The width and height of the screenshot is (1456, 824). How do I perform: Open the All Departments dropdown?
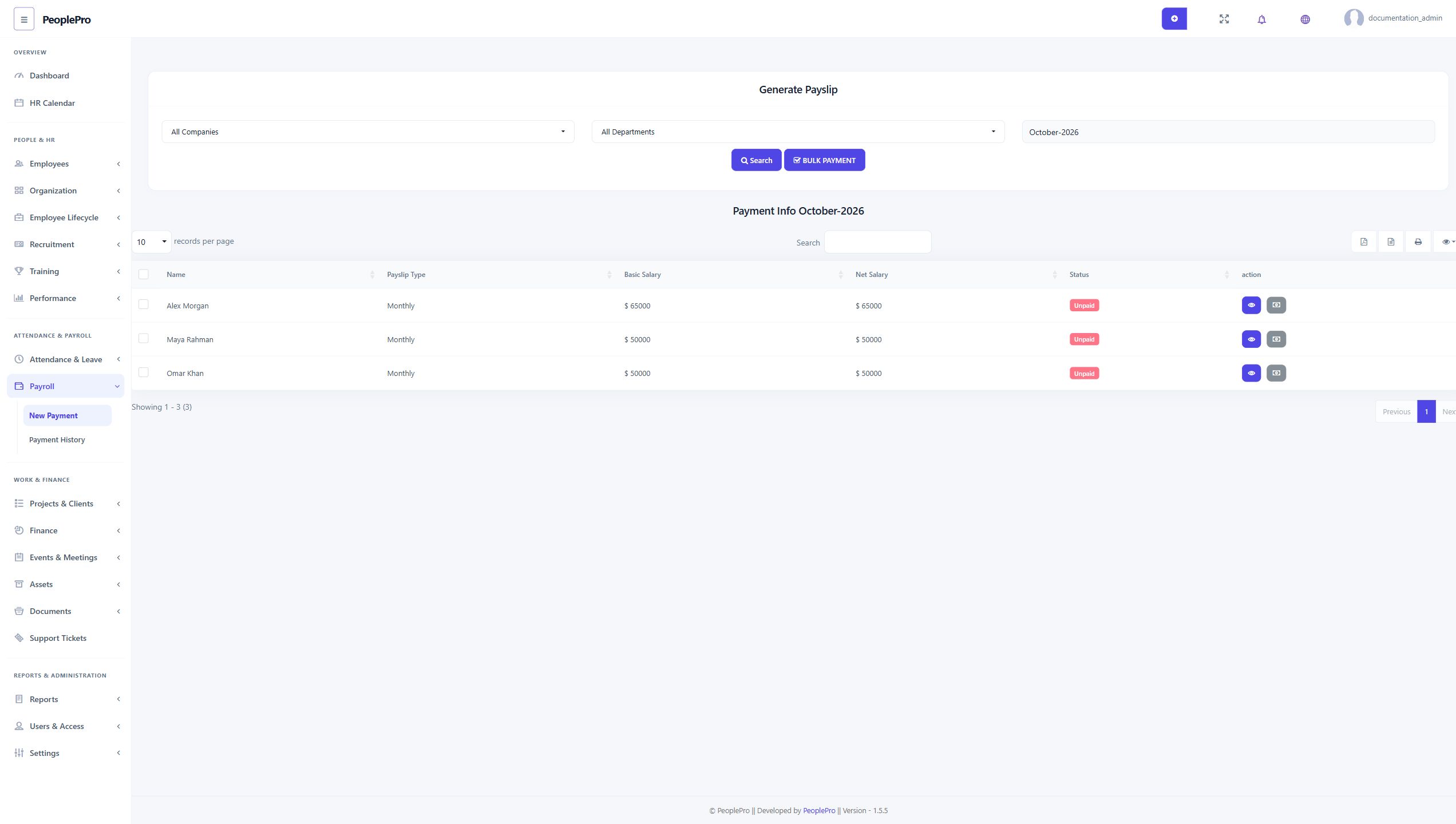pyautogui.click(x=798, y=132)
